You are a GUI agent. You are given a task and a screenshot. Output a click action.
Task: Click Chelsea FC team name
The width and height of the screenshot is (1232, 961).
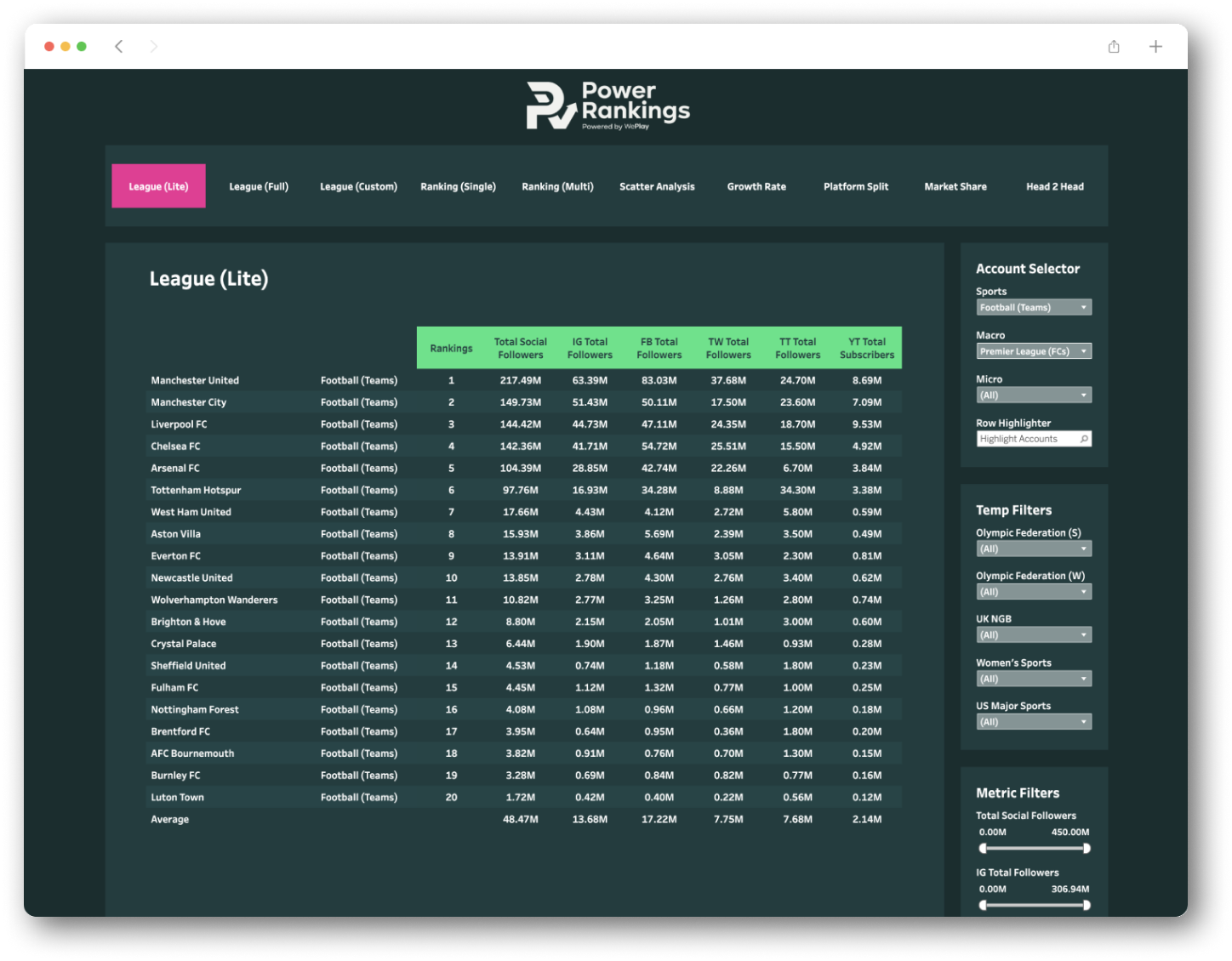point(175,446)
